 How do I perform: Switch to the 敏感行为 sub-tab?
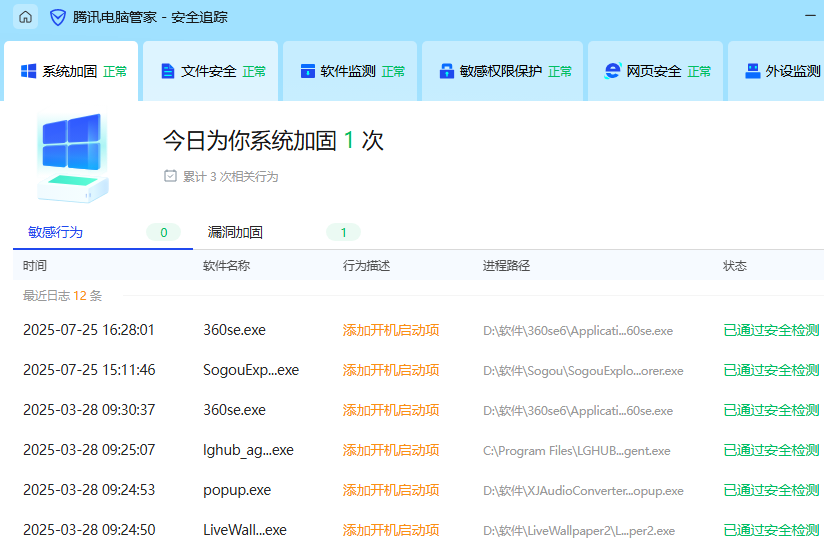(x=55, y=232)
